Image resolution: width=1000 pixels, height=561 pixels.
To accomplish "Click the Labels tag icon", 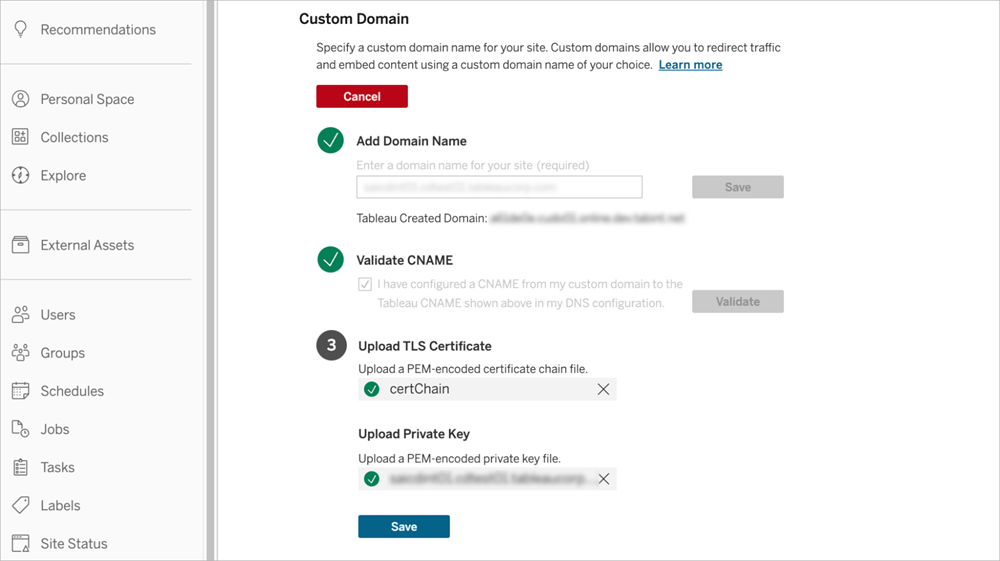I will point(20,505).
